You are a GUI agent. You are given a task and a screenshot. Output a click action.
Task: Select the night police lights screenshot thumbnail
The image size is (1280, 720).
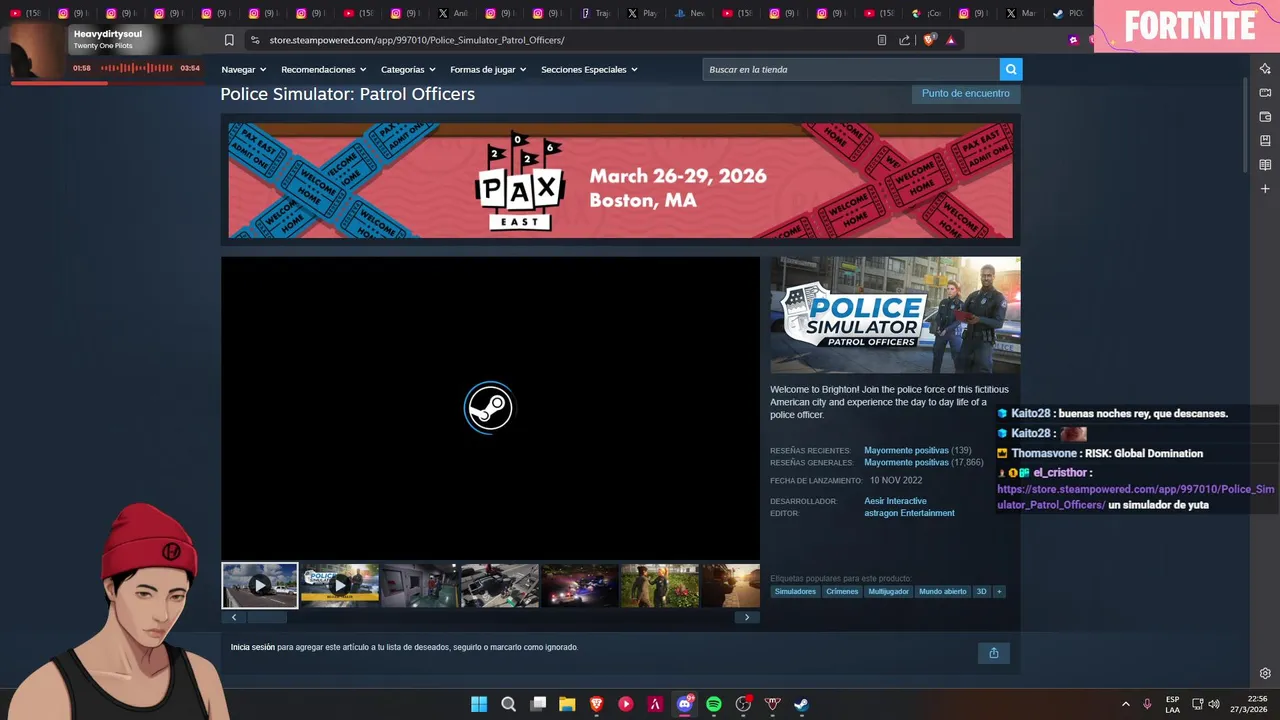pyautogui.click(x=580, y=585)
